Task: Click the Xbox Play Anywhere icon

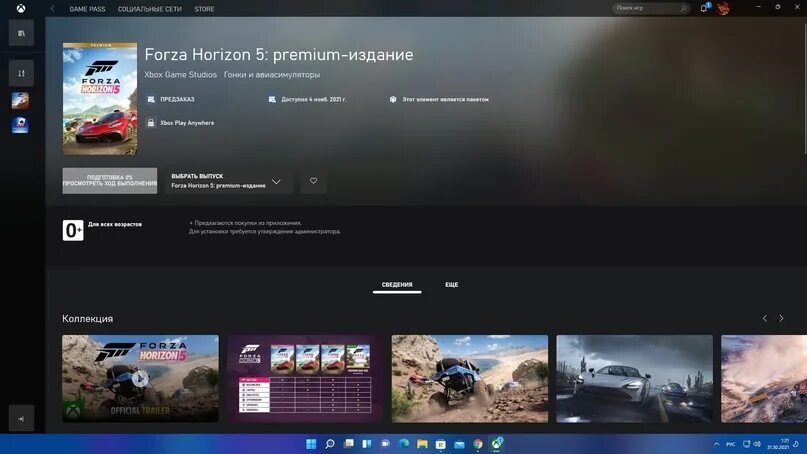Action: pyautogui.click(x=151, y=123)
